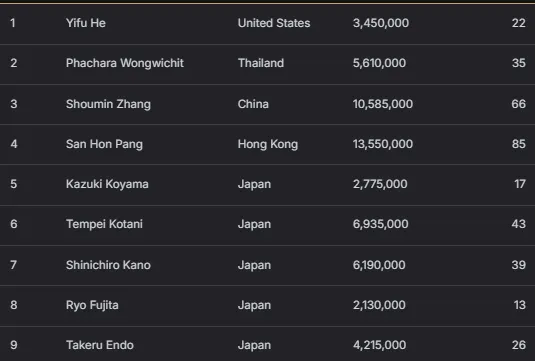Viewport: 535px width, 361px height.
Task: Open Kazuki Koyama's profile name
Action: [x=107, y=184]
